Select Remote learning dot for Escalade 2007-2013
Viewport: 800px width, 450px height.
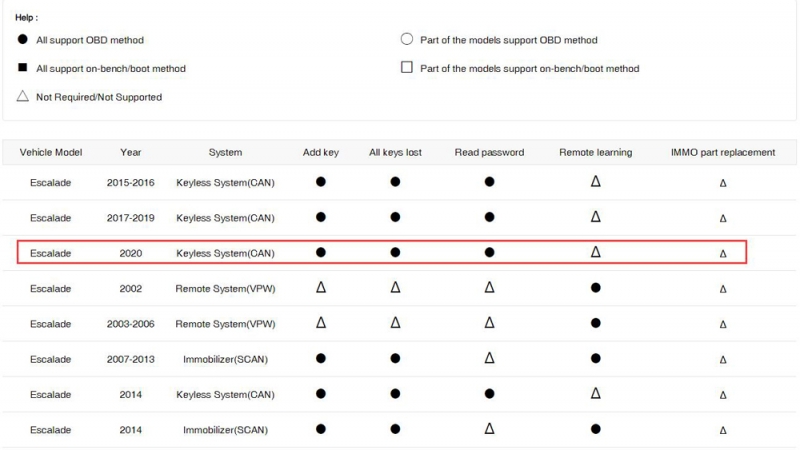595,358
